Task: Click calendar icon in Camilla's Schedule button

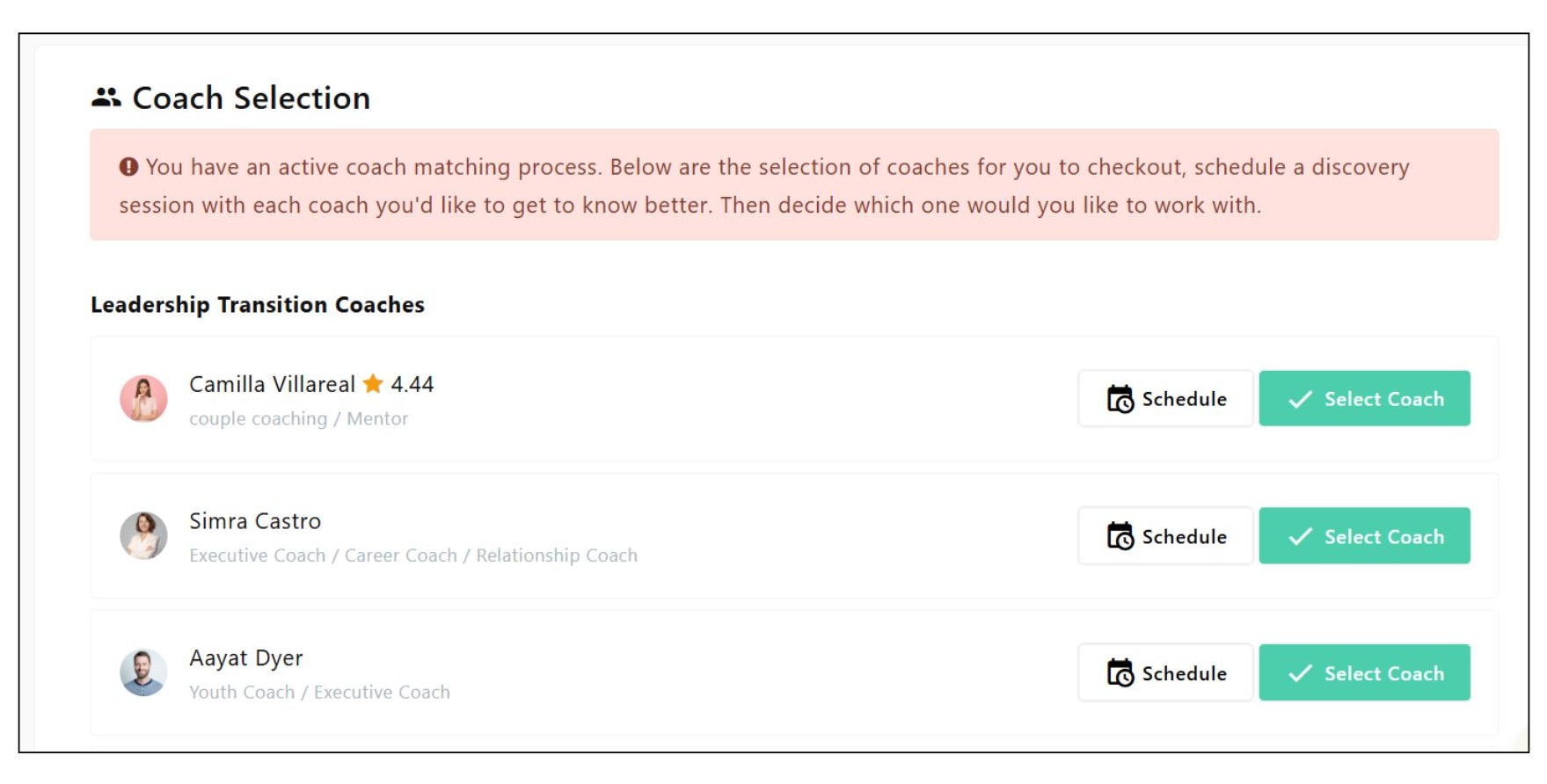Action: (x=1120, y=399)
